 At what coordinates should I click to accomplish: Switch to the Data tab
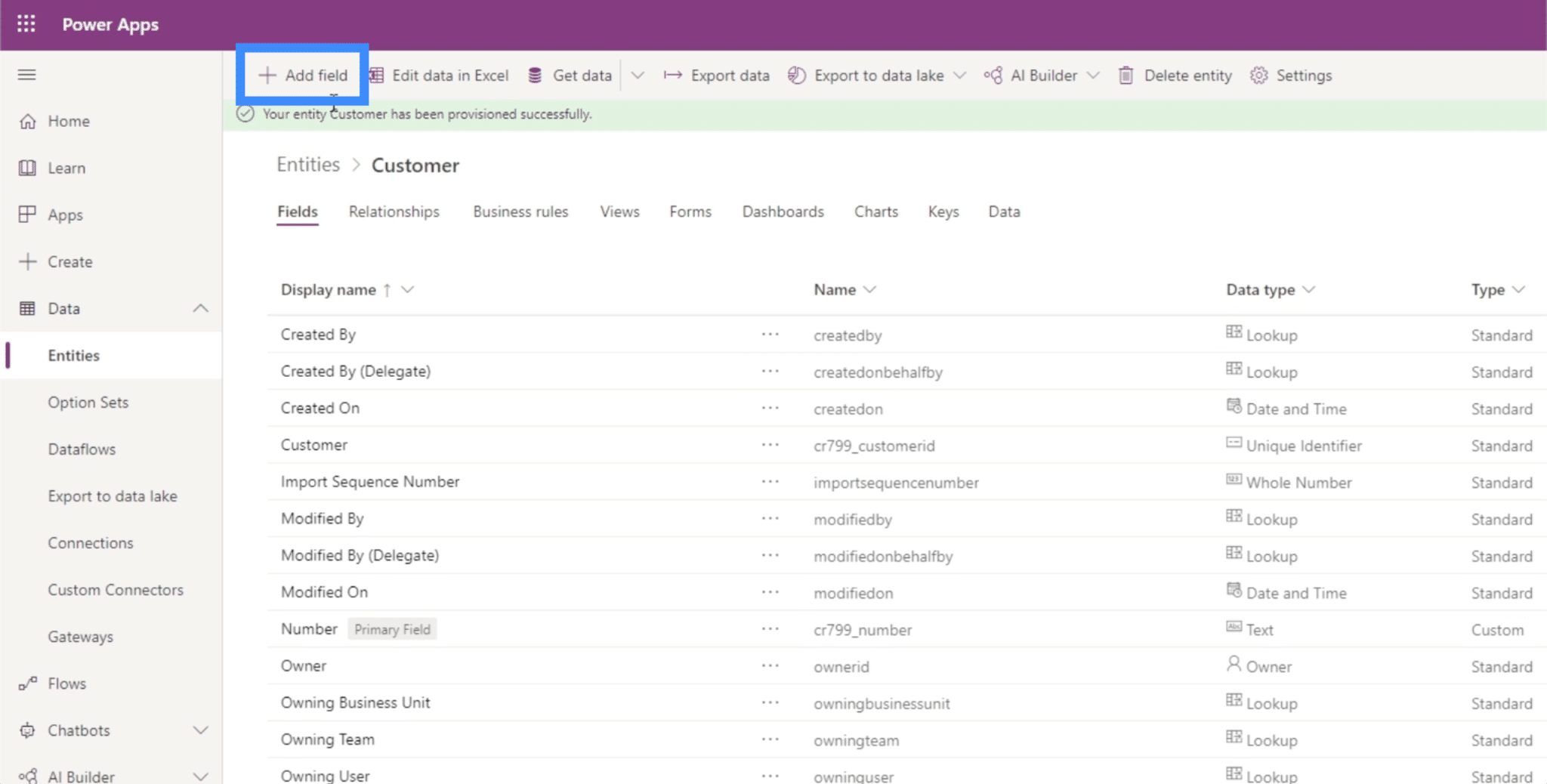pos(1004,211)
